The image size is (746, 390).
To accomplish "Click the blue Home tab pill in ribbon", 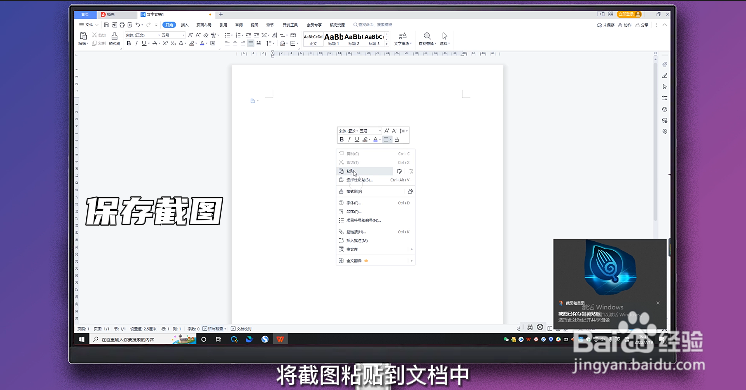I will (x=169, y=25).
